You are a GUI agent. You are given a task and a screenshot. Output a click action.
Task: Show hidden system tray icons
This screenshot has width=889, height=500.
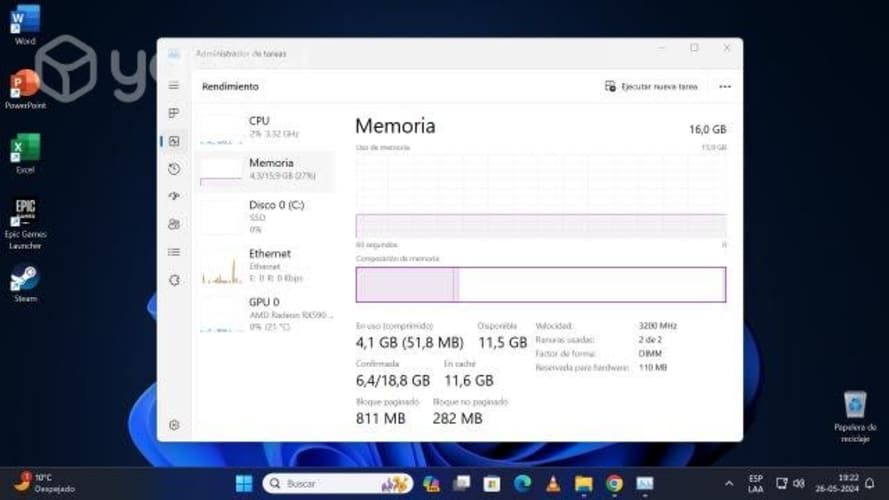click(x=728, y=483)
